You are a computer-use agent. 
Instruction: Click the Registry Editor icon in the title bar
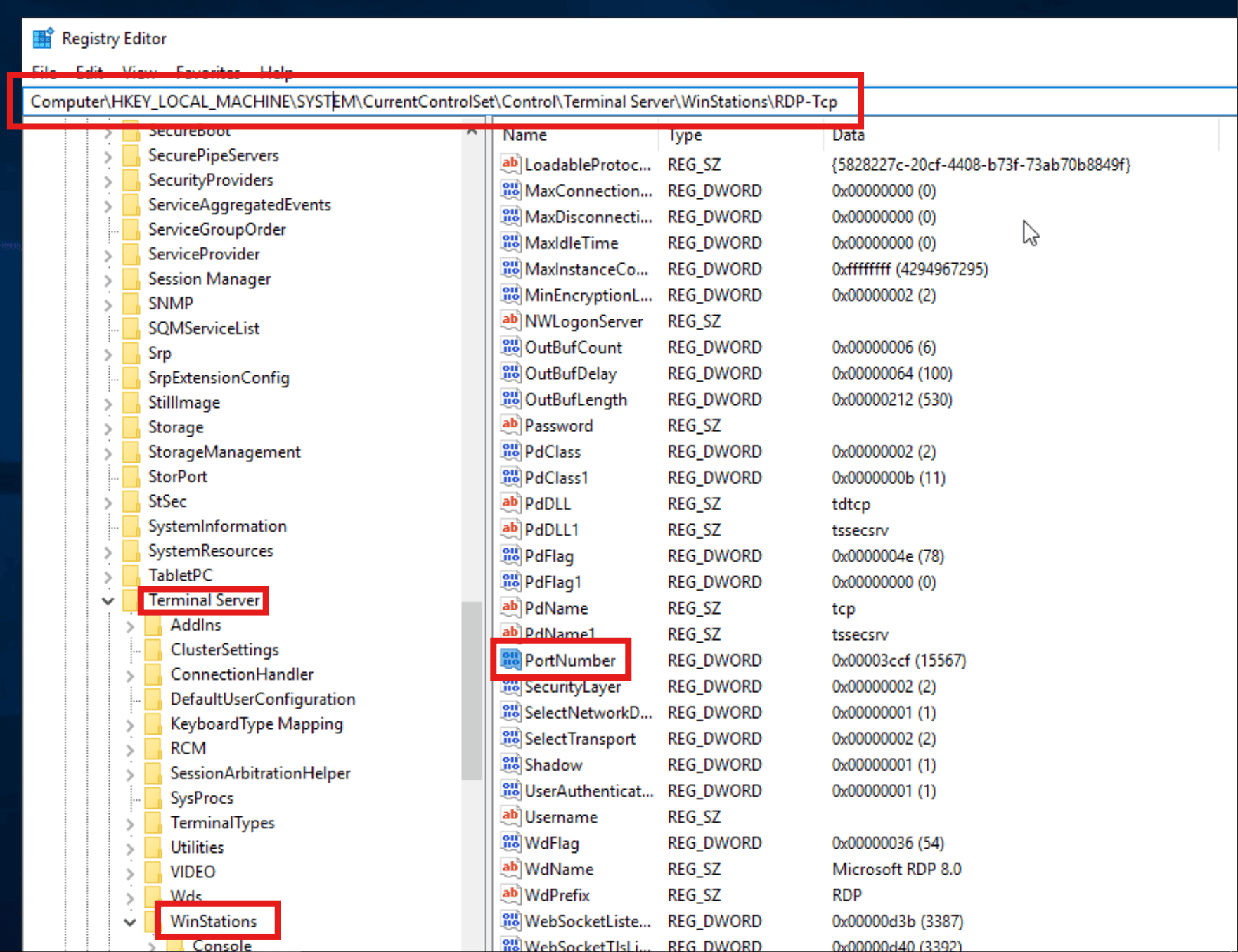point(41,37)
